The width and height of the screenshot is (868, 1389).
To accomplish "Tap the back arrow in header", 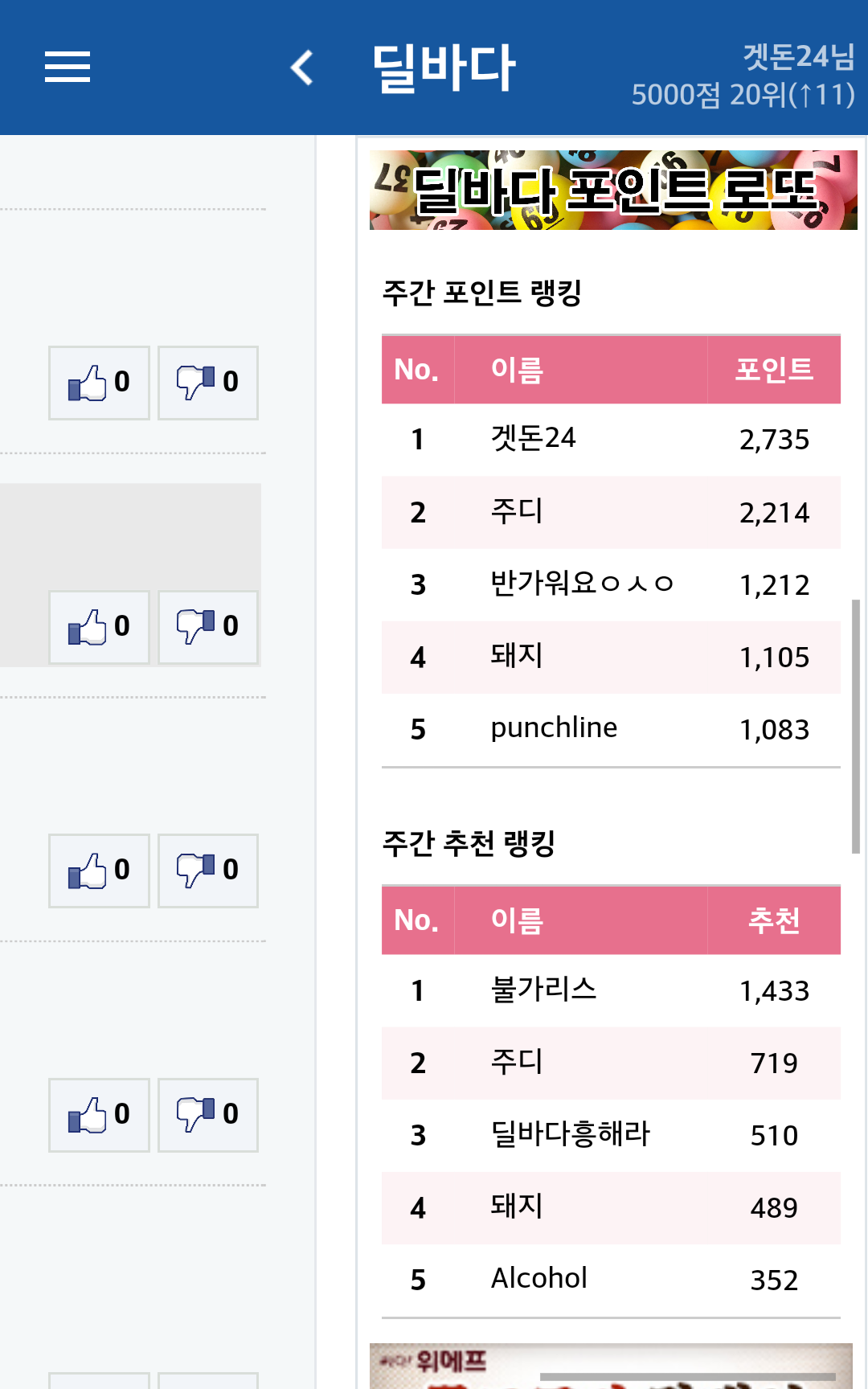I will 302,68.
